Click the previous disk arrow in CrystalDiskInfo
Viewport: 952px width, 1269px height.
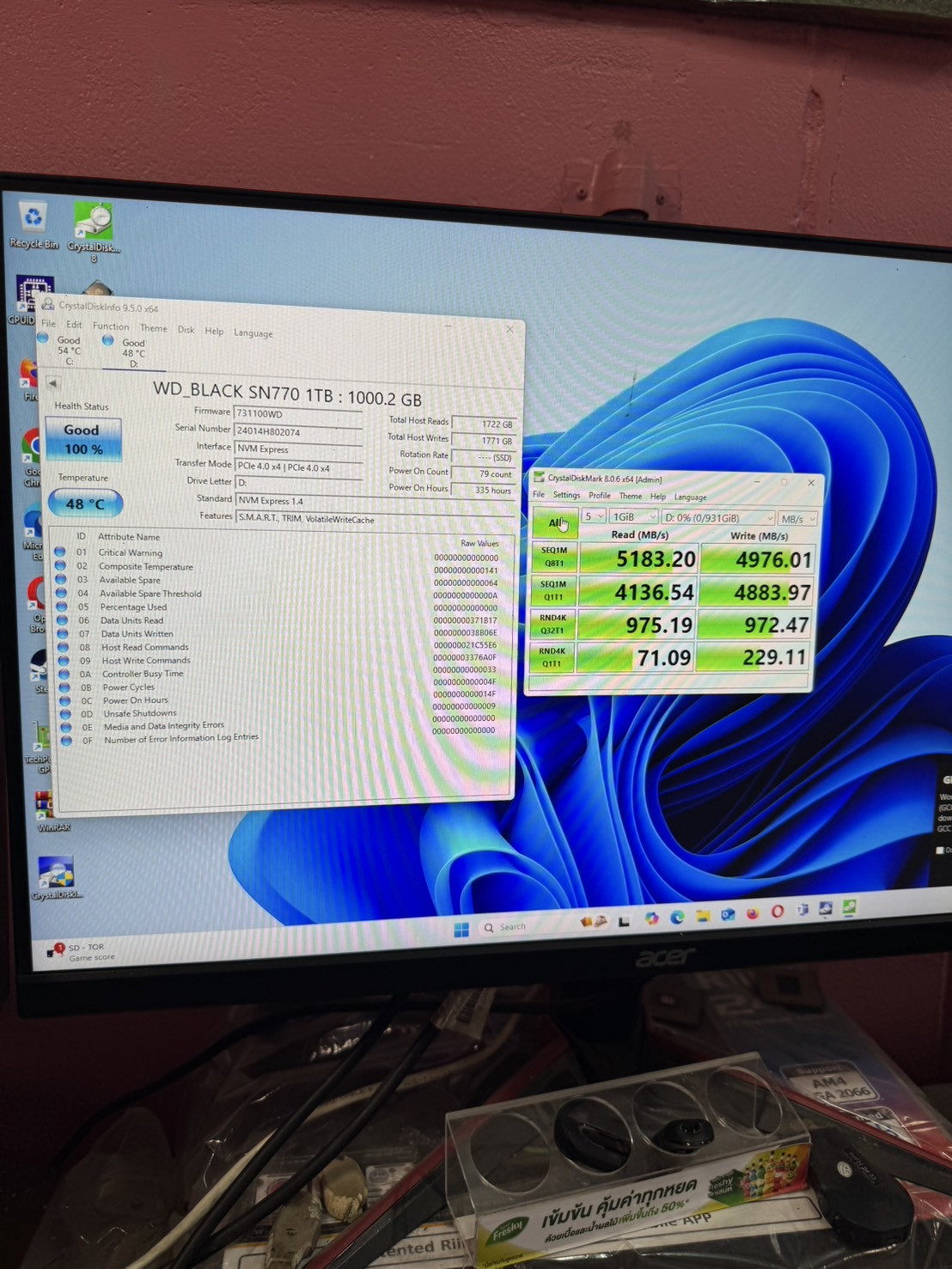[x=53, y=383]
